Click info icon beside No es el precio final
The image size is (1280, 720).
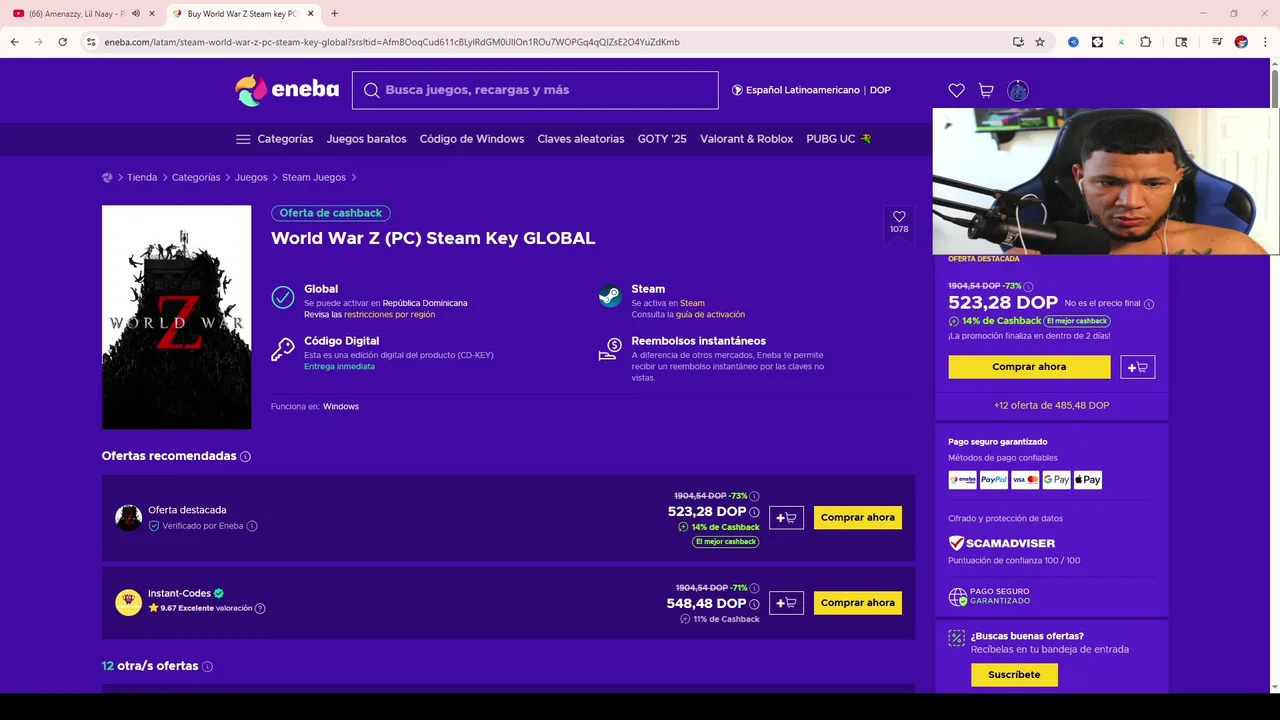tap(1148, 304)
